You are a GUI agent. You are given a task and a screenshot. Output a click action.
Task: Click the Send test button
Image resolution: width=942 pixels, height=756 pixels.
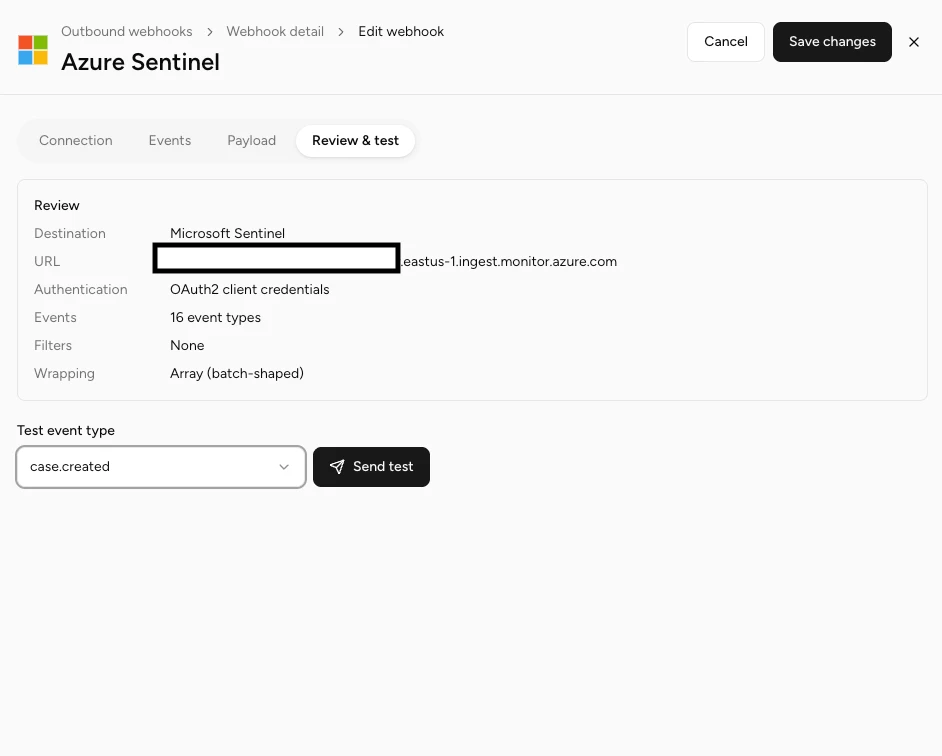(371, 467)
